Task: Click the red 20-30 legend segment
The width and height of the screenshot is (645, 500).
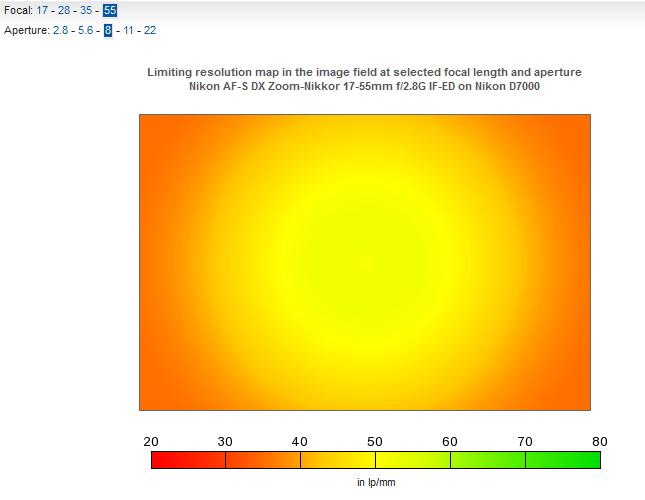Action: [x=188, y=460]
